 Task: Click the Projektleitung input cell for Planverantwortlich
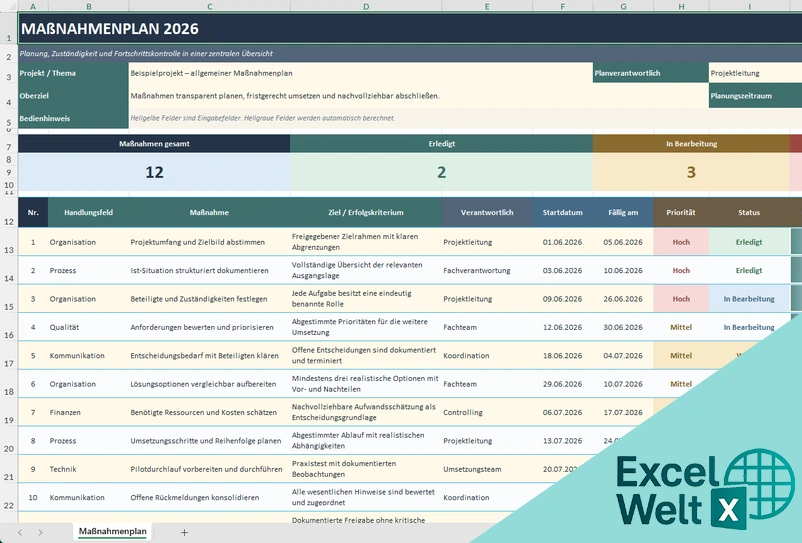[x=755, y=73]
